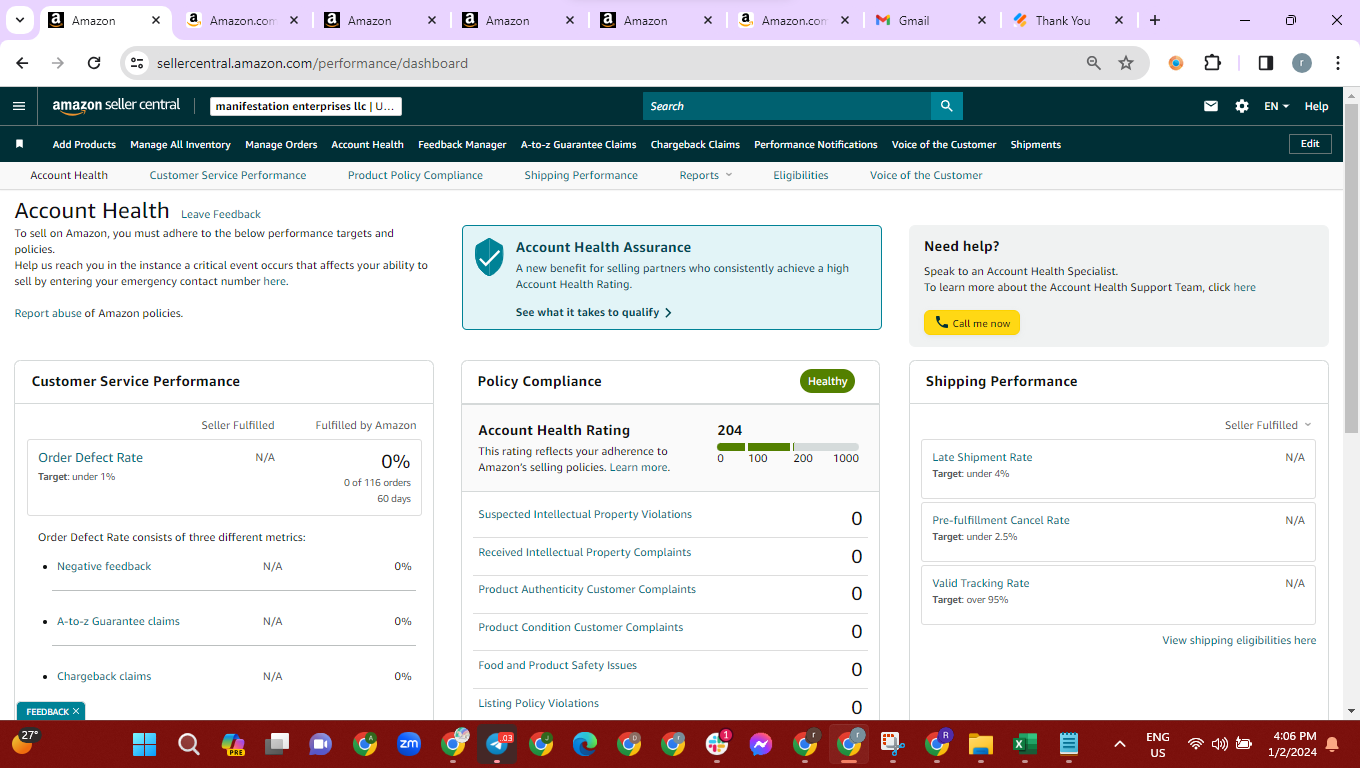Expand the Reports dropdown menu
The height and width of the screenshot is (768, 1360).
706,175
